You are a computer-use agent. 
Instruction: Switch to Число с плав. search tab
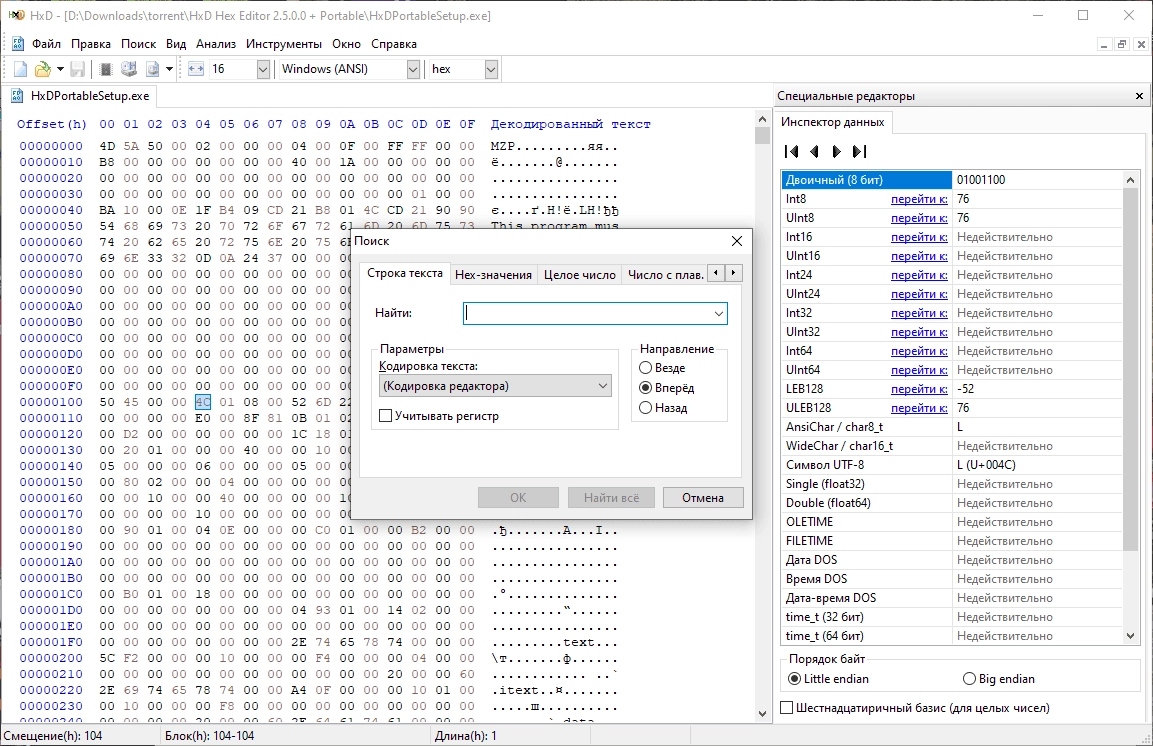tap(665, 274)
